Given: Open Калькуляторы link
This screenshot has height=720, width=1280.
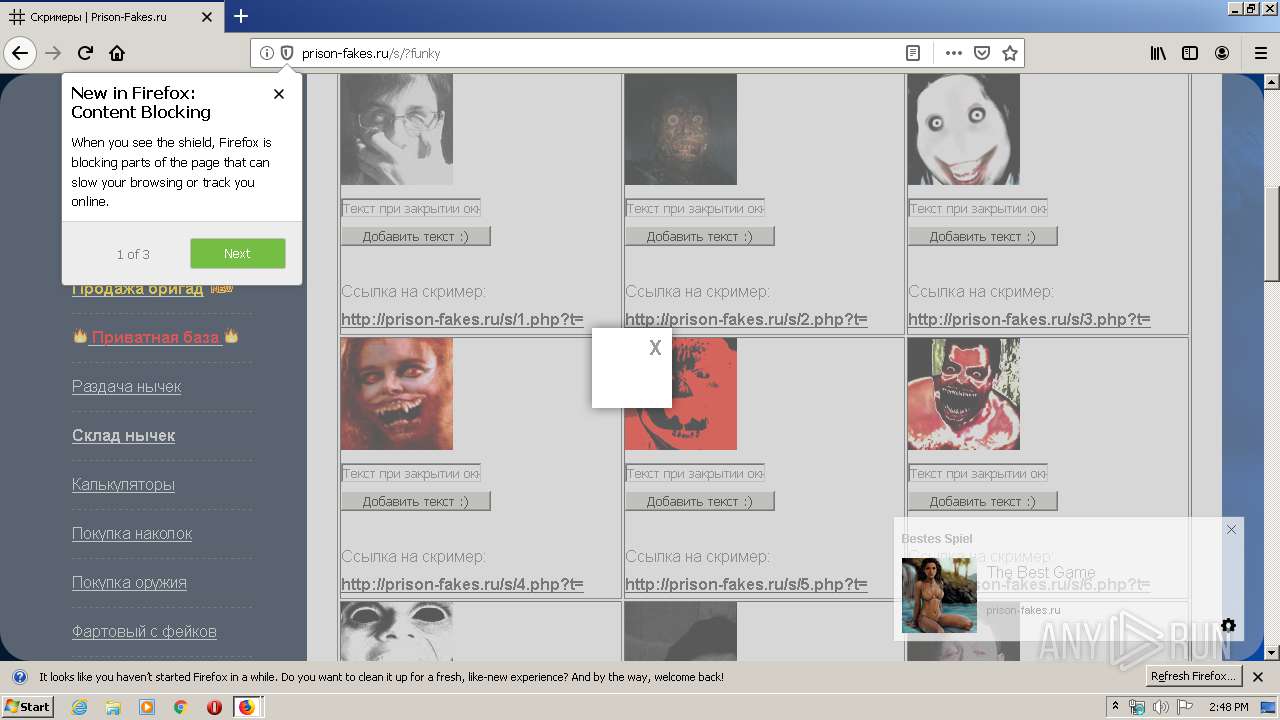Looking at the screenshot, I should 123,484.
